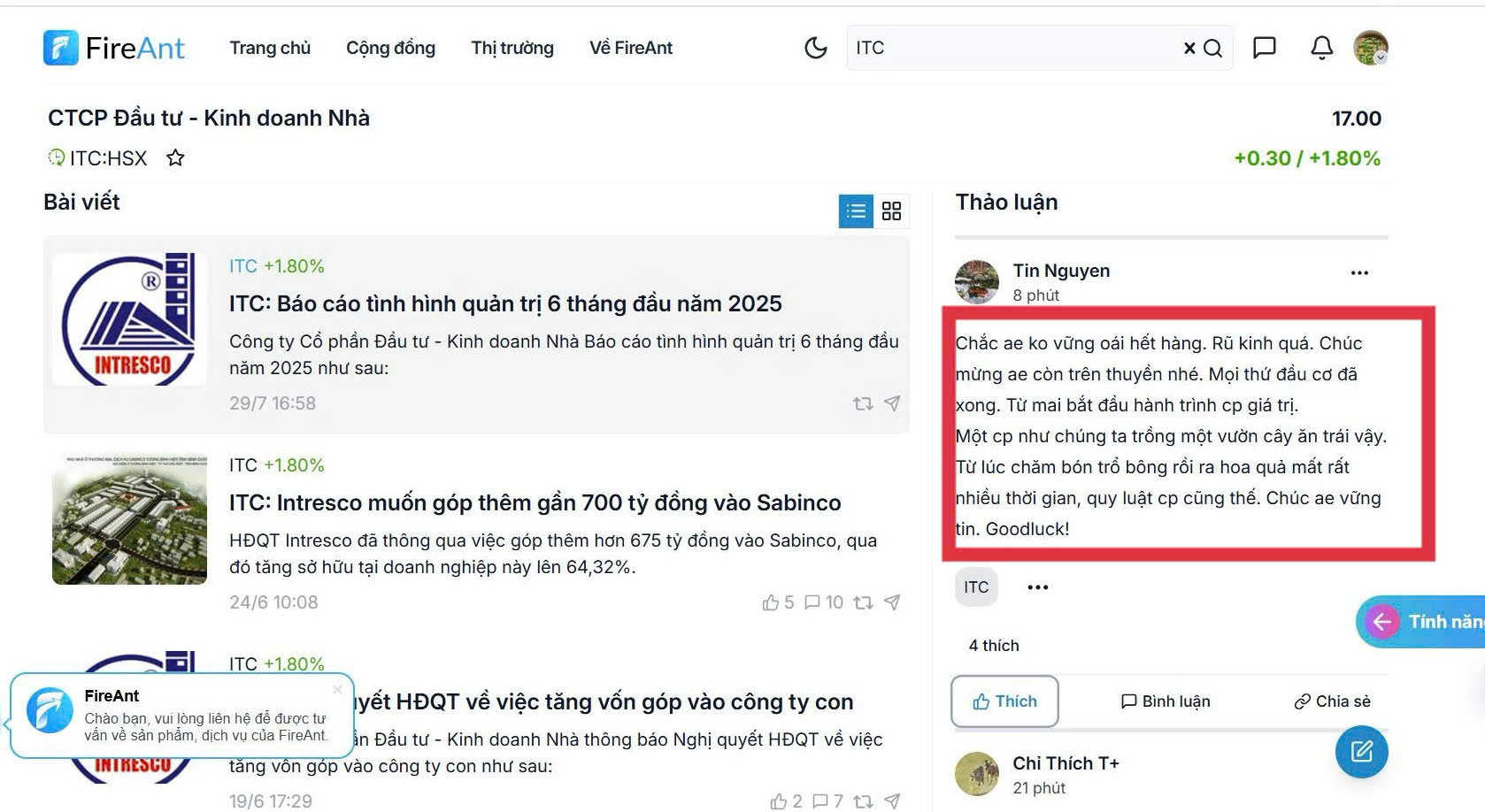
Task: Open Chỉ Thích T+ profile name
Action: pos(1066,763)
